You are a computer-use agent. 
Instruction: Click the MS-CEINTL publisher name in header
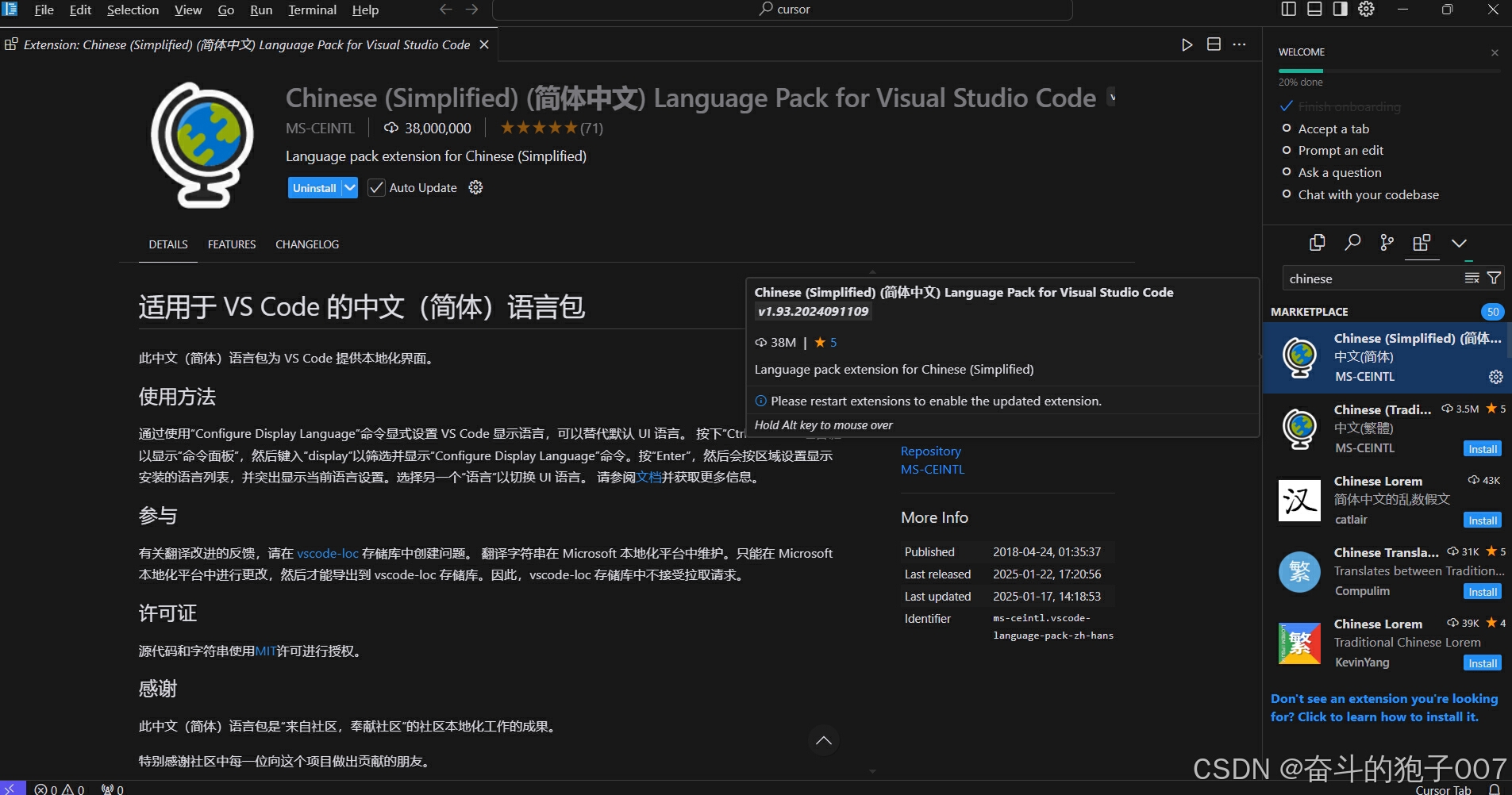click(320, 128)
